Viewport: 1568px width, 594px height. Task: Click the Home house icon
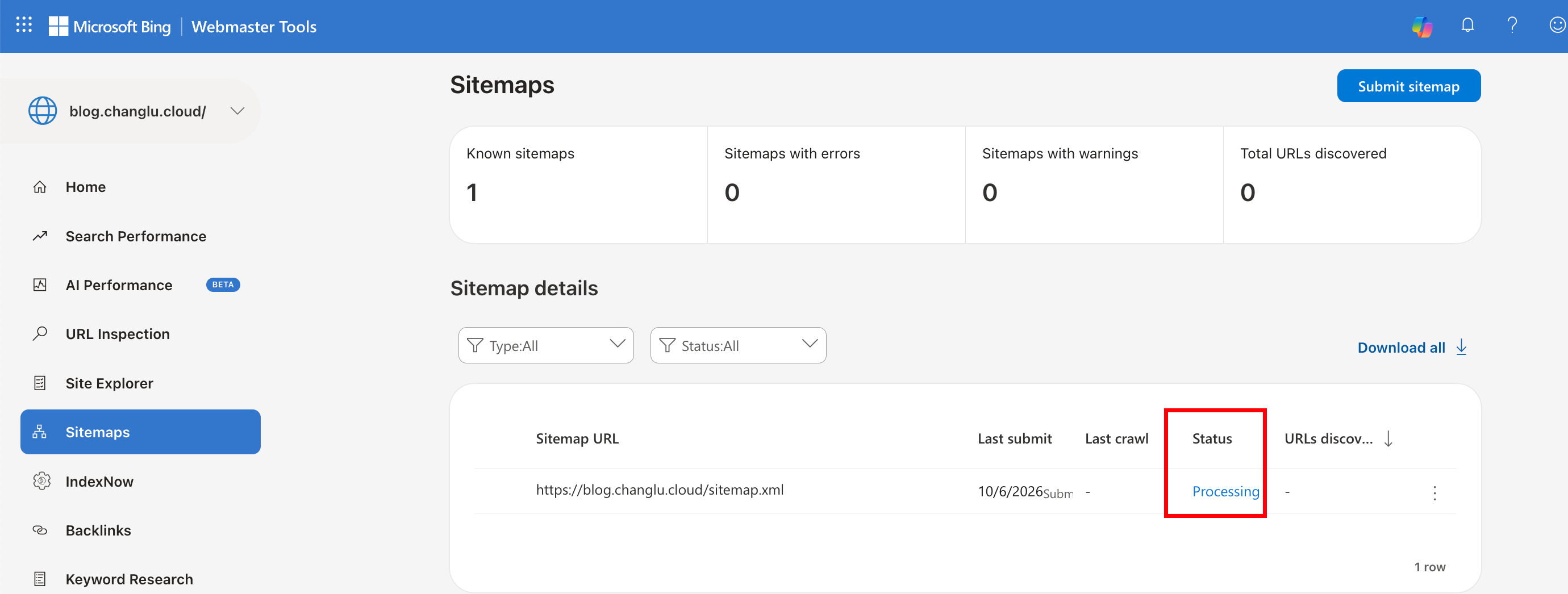pyautogui.click(x=40, y=187)
